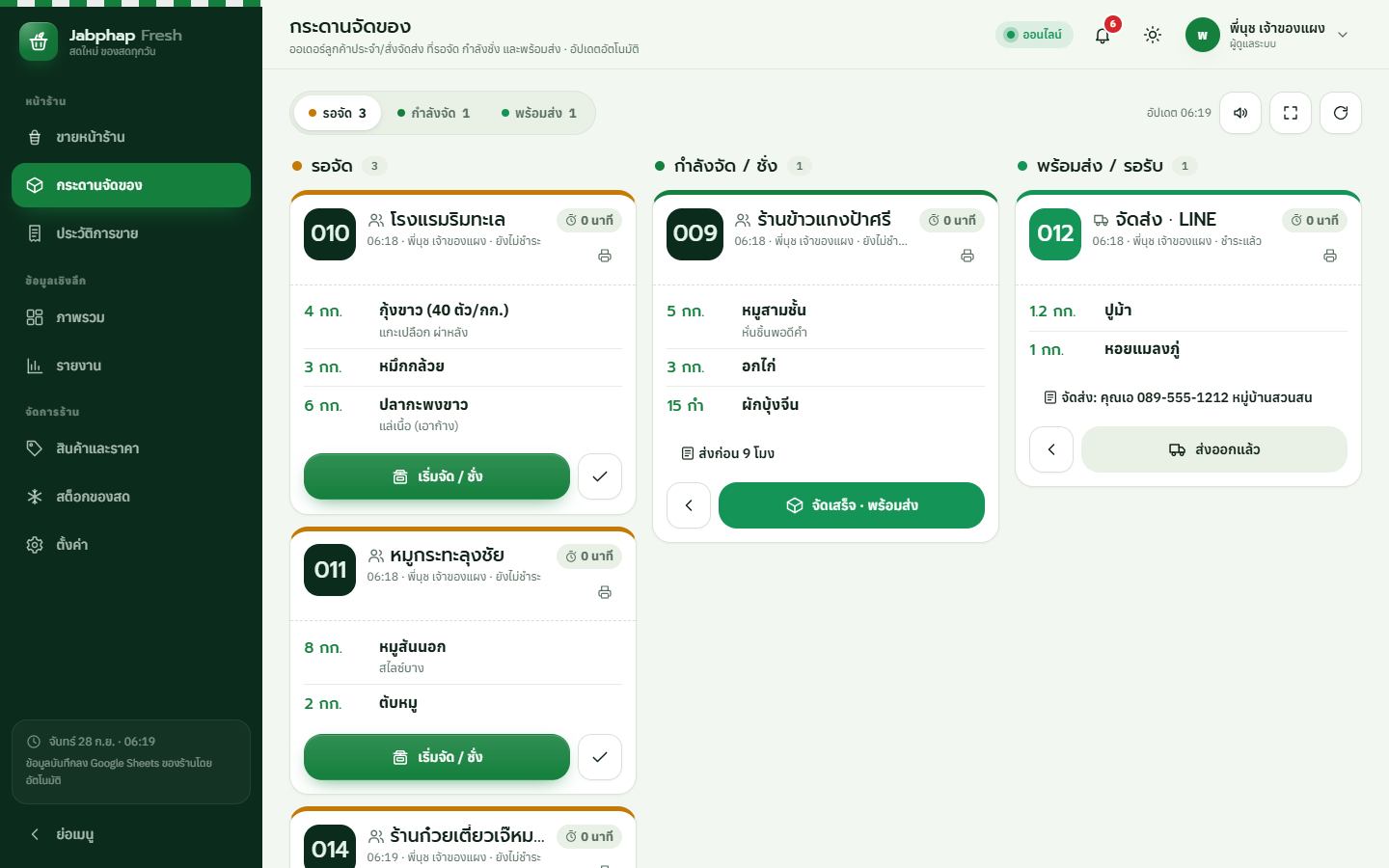This screenshot has width=1389, height=868.
Task: Open สินค้าและราคา in the sidebar
Action: 131,448
